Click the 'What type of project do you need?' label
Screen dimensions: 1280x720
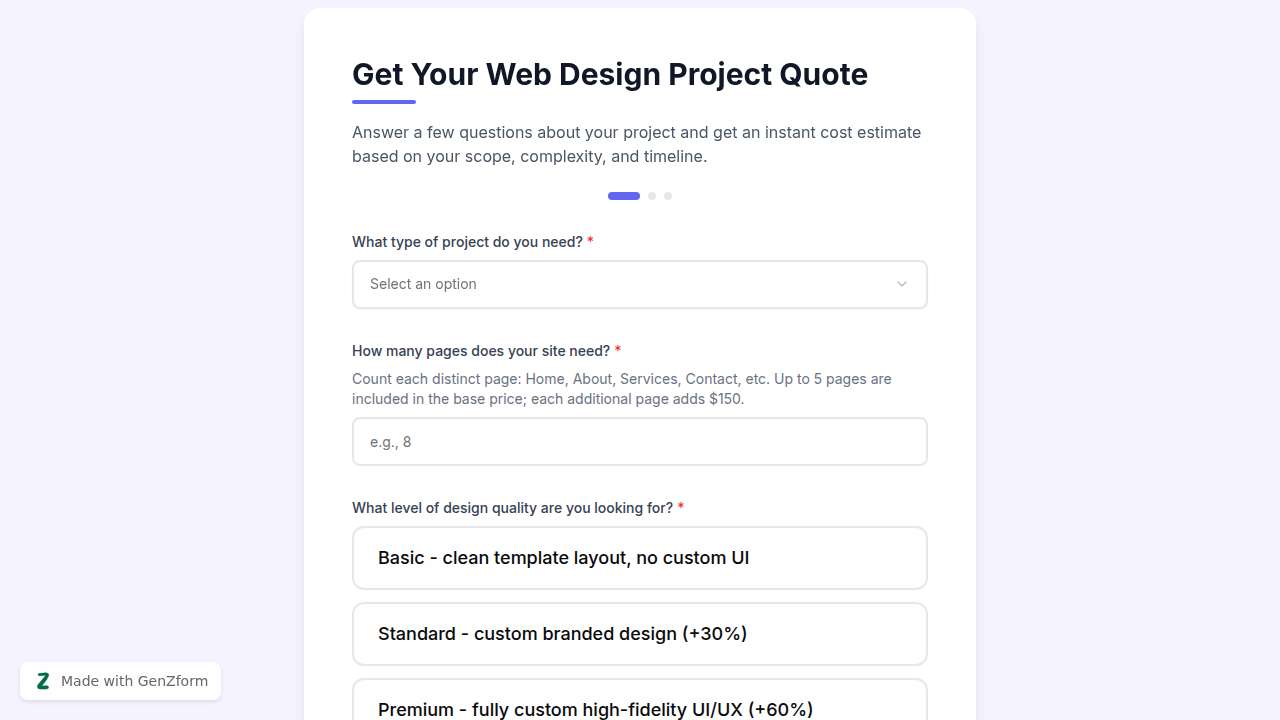click(466, 241)
